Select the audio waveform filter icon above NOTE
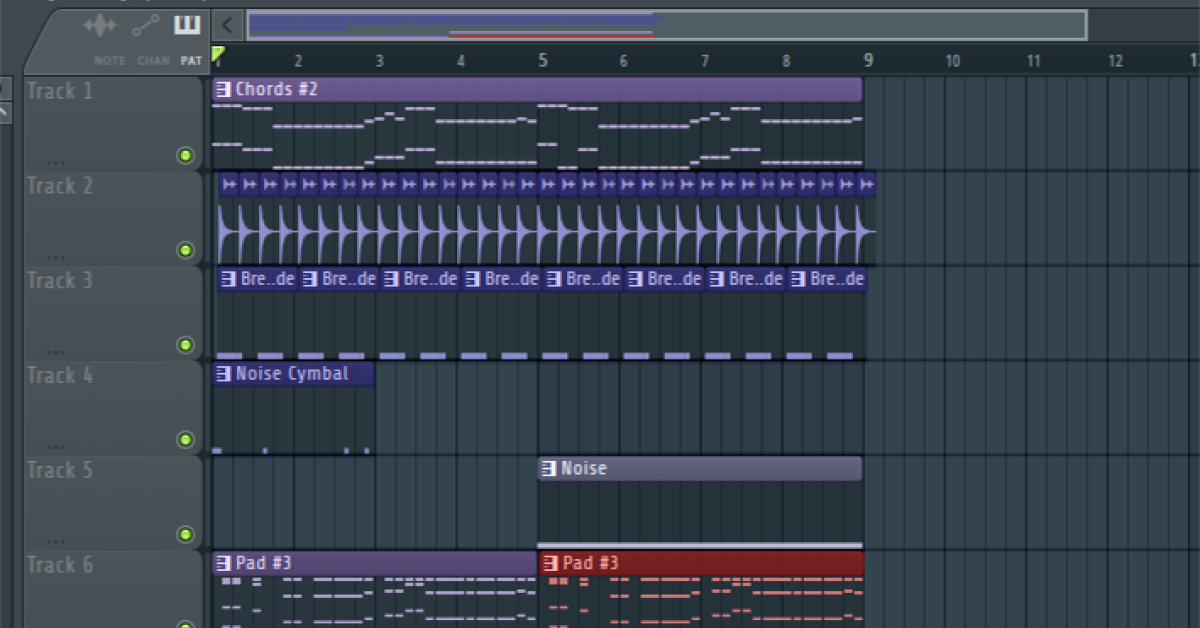1200x628 pixels. (100, 26)
